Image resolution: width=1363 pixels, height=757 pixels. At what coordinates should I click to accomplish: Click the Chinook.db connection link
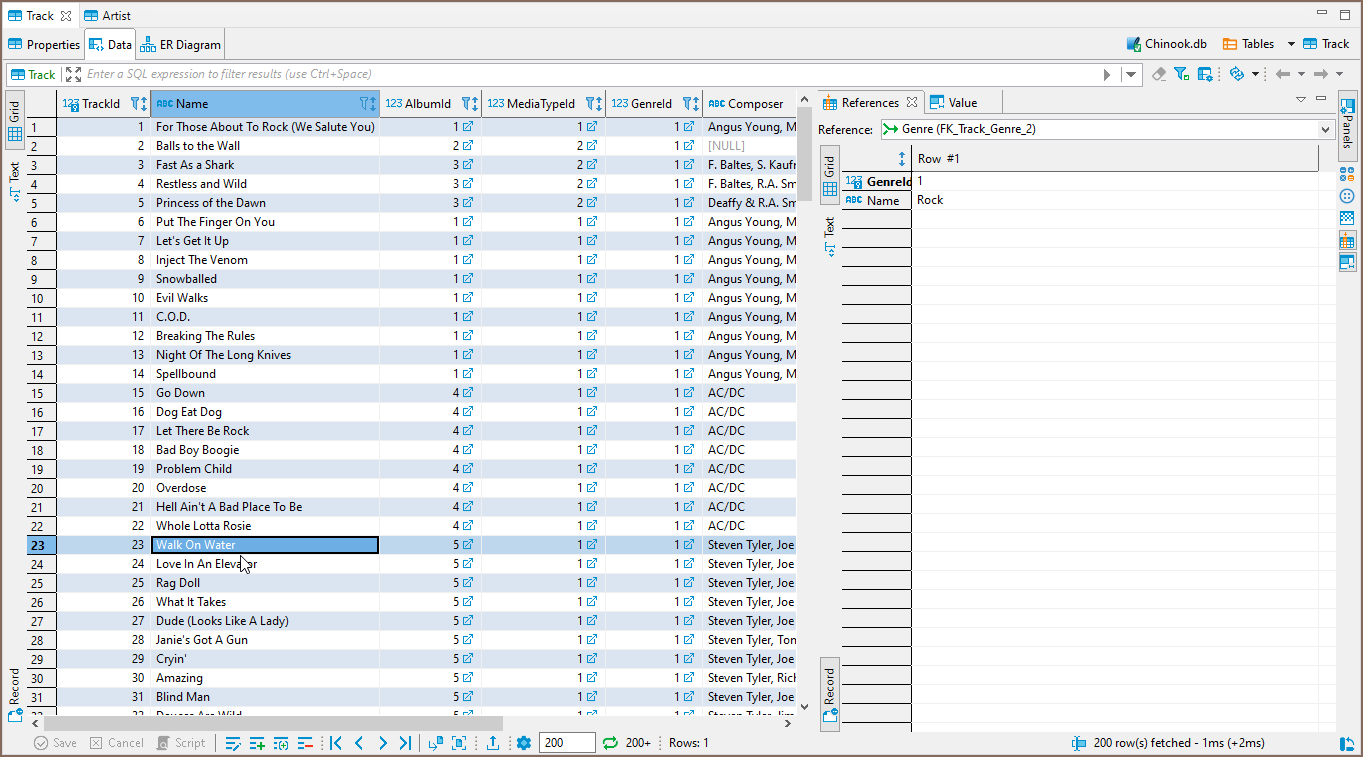pos(1166,44)
